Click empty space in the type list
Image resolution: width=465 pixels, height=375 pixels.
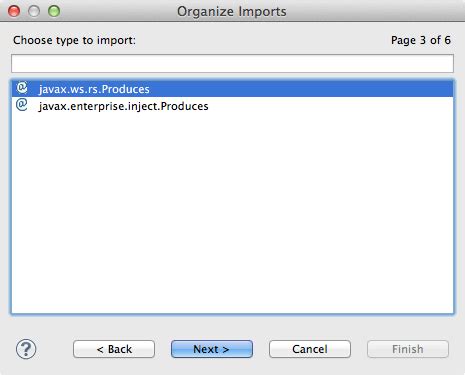(x=232, y=213)
